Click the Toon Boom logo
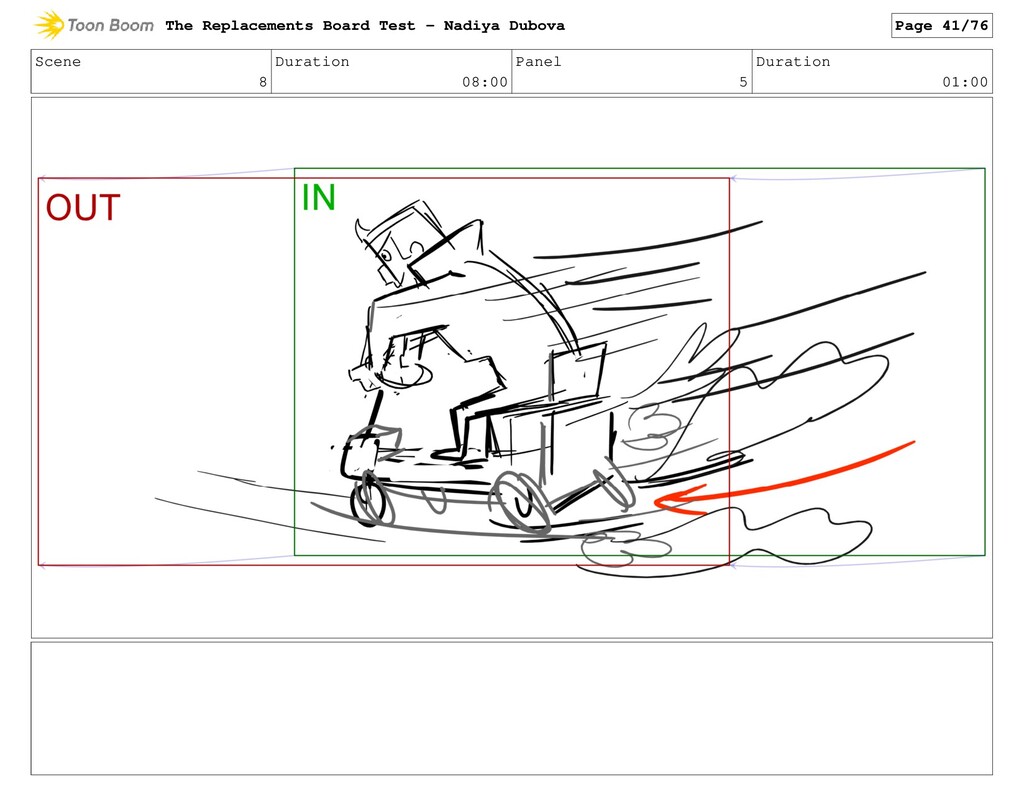 point(93,25)
